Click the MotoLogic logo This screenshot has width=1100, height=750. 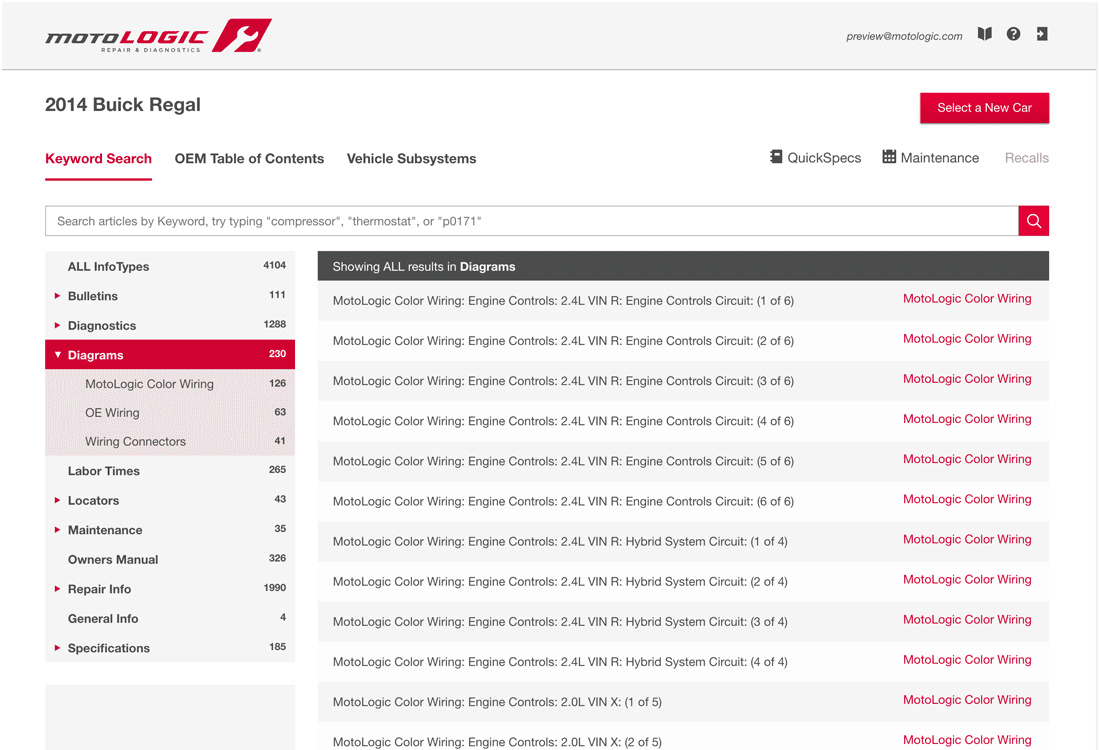[158, 37]
